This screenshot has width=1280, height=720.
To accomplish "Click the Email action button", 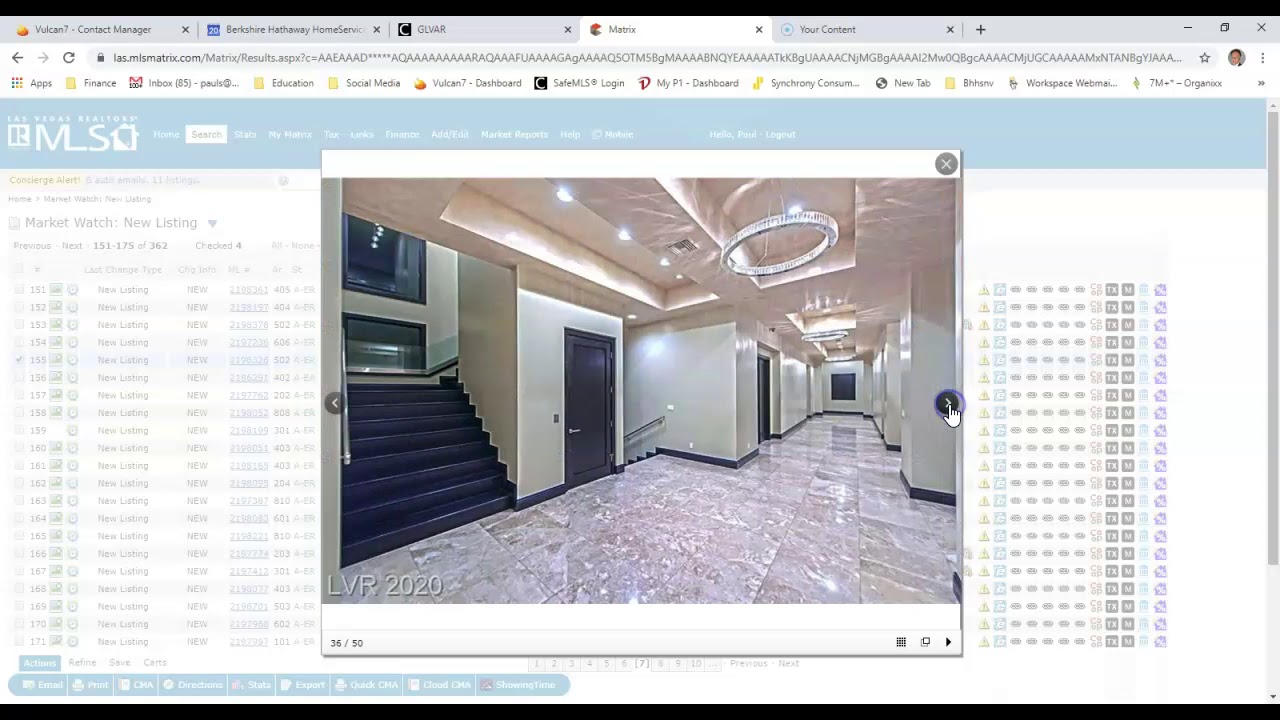I will click(41, 685).
